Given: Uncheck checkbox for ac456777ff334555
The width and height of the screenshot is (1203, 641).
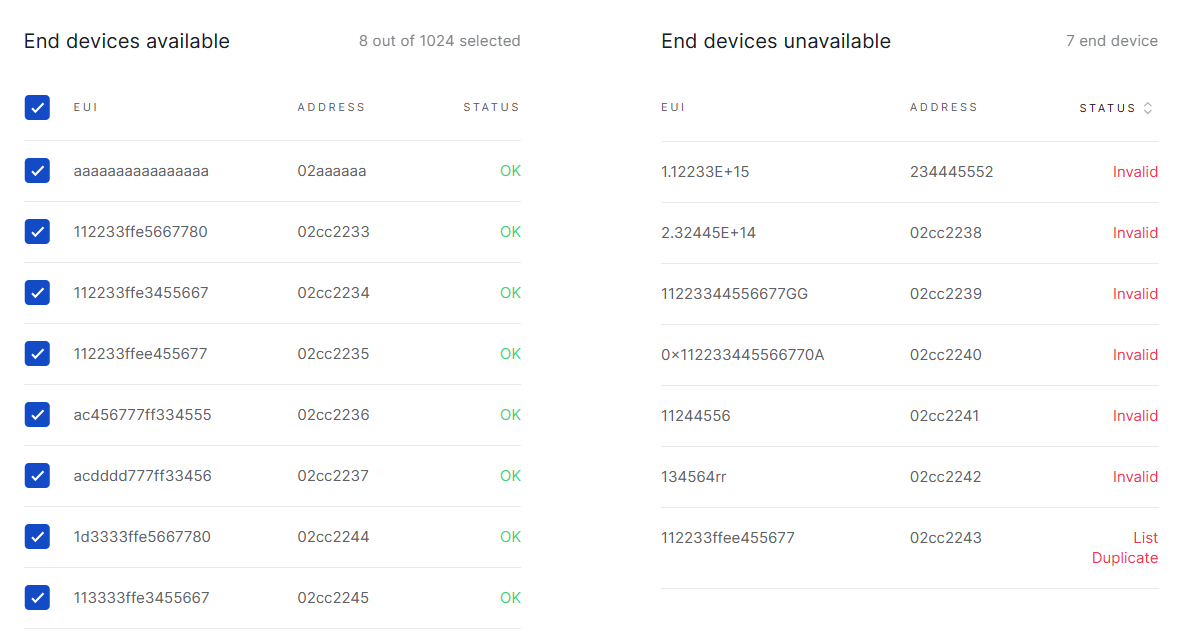Looking at the screenshot, I should (x=37, y=414).
